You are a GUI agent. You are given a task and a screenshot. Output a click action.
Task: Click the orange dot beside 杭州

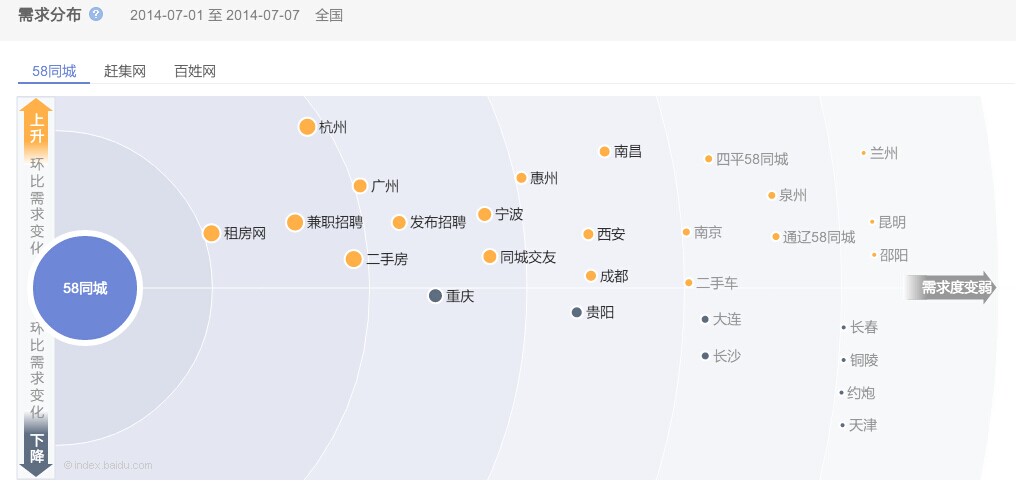(x=307, y=126)
